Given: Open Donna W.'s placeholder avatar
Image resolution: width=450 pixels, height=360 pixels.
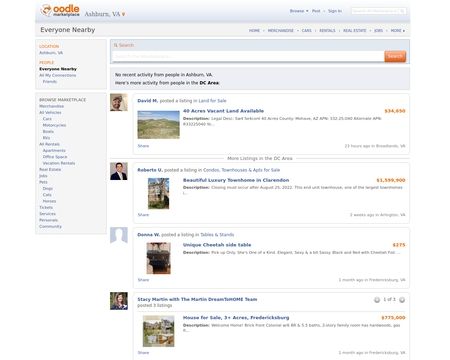Looking at the screenshot, I should pyautogui.click(x=119, y=236).
